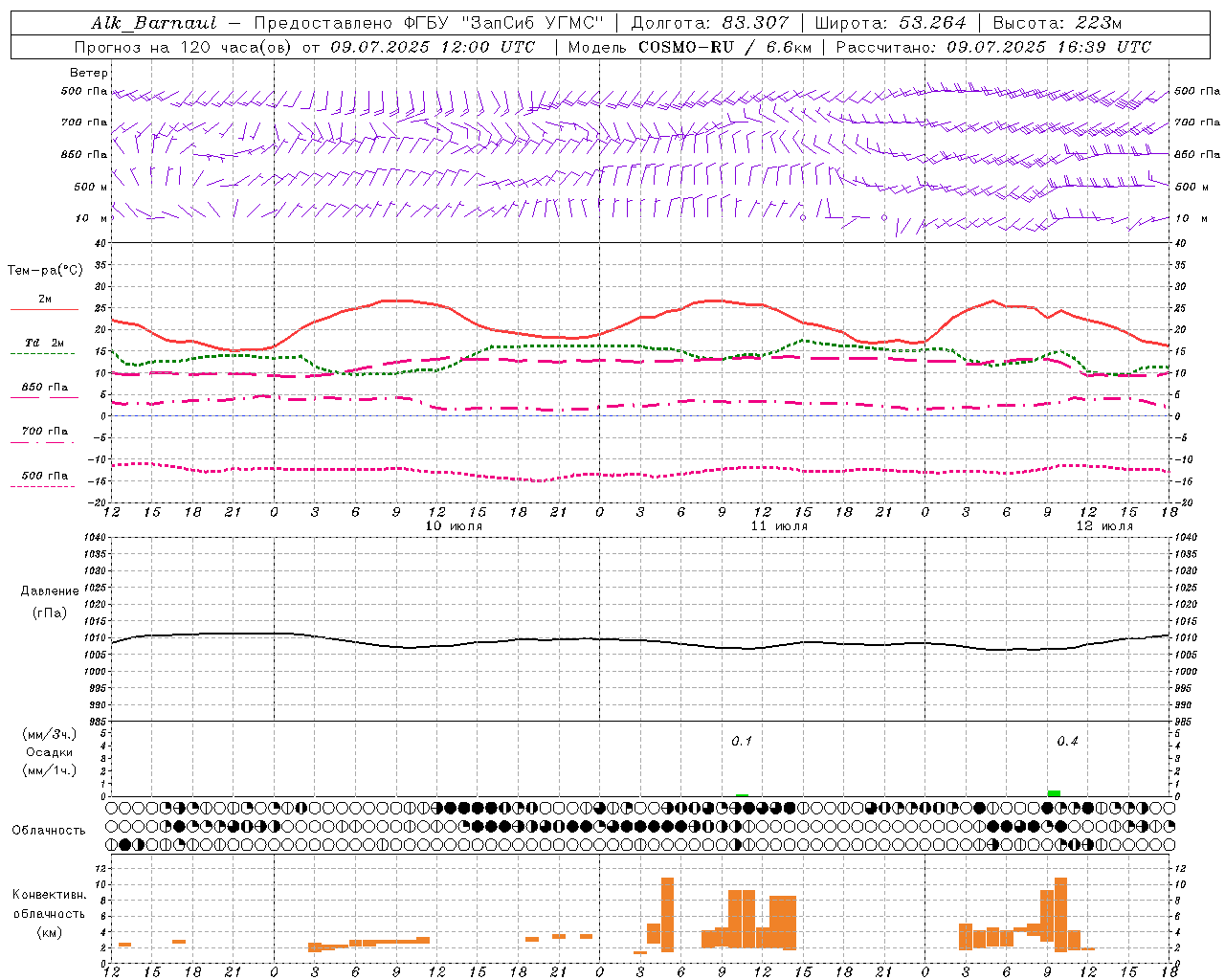The width and height of the screenshot is (1225, 980).
Task: Click the 'Давление' pressure panel label
Action: pos(50,591)
